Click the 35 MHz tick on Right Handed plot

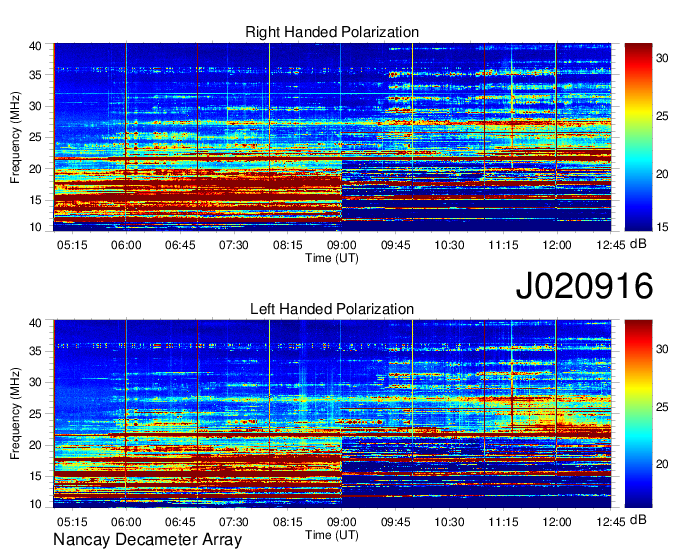tap(35, 75)
